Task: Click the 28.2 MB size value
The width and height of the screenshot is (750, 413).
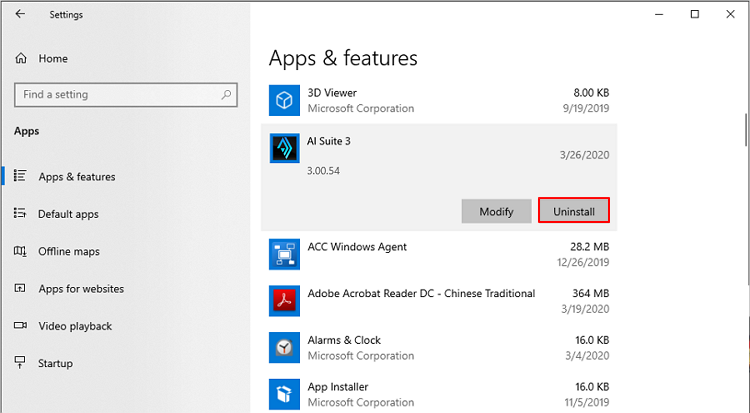Action: [x=589, y=247]
